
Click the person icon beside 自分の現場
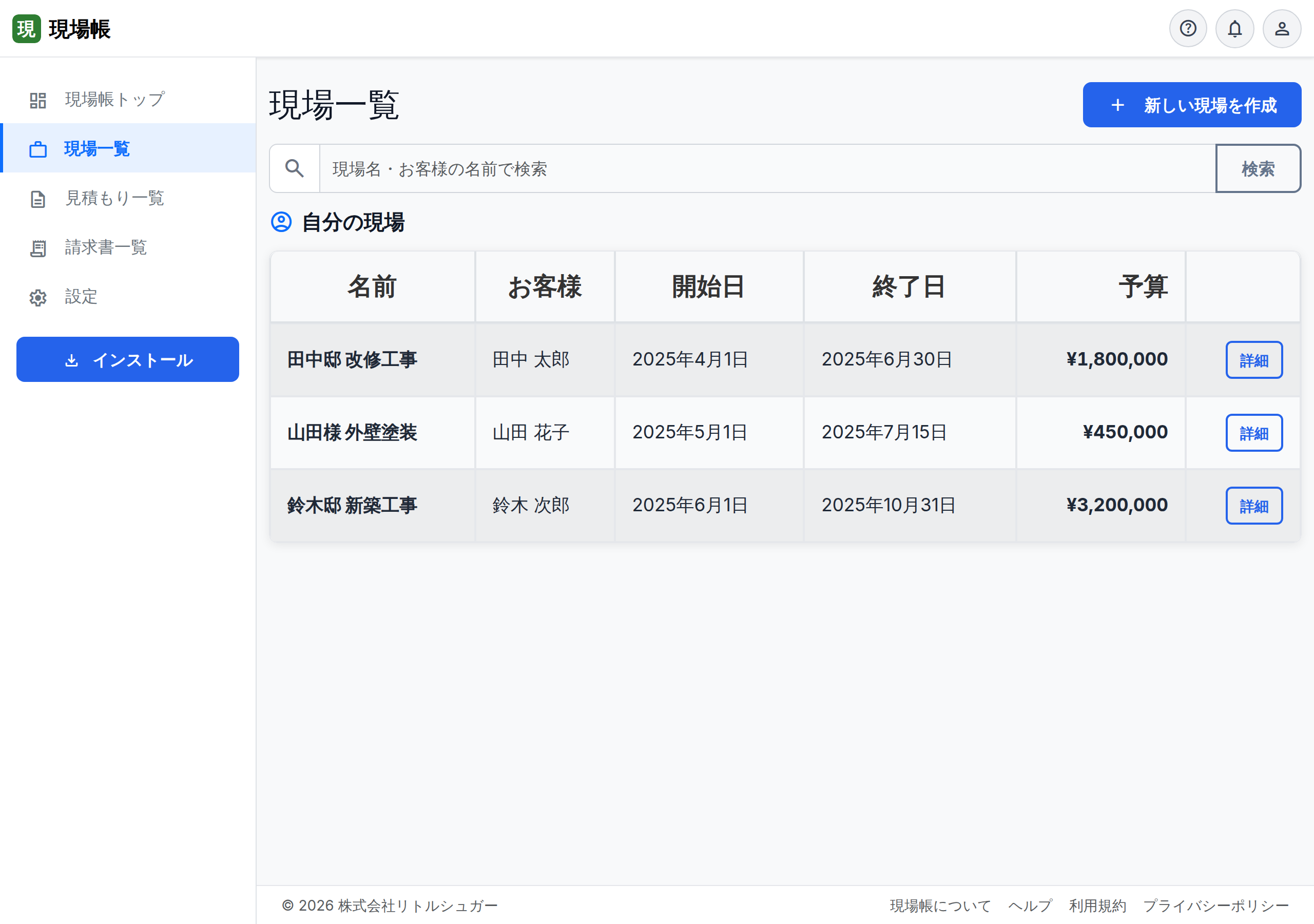tap(281, 222)
